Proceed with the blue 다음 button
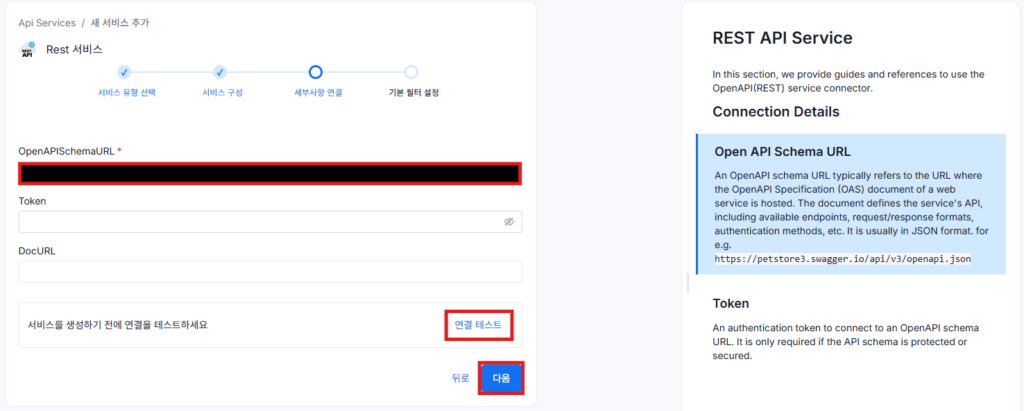 501,378
